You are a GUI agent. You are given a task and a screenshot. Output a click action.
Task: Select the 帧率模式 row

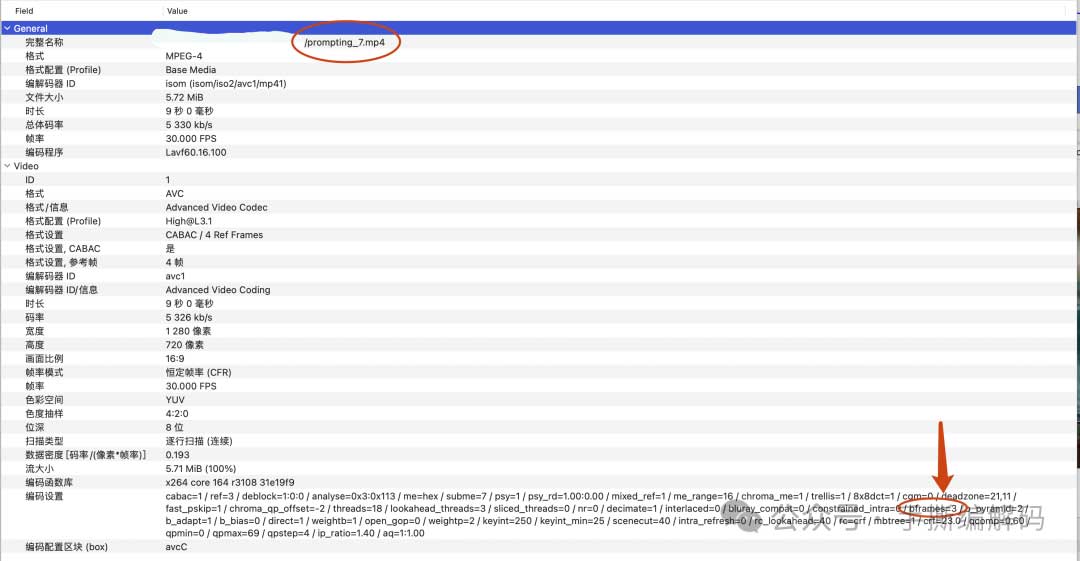44,372
